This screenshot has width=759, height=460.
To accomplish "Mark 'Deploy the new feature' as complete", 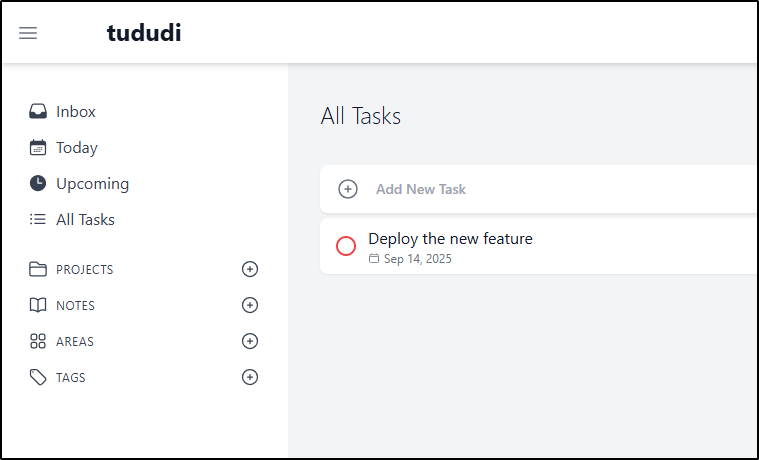I will [x=346, y=246].
